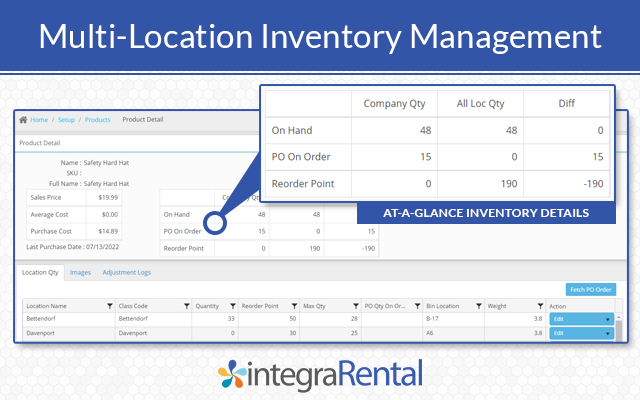
Task: Select bin location cell A6
Action: click(453, 333)
